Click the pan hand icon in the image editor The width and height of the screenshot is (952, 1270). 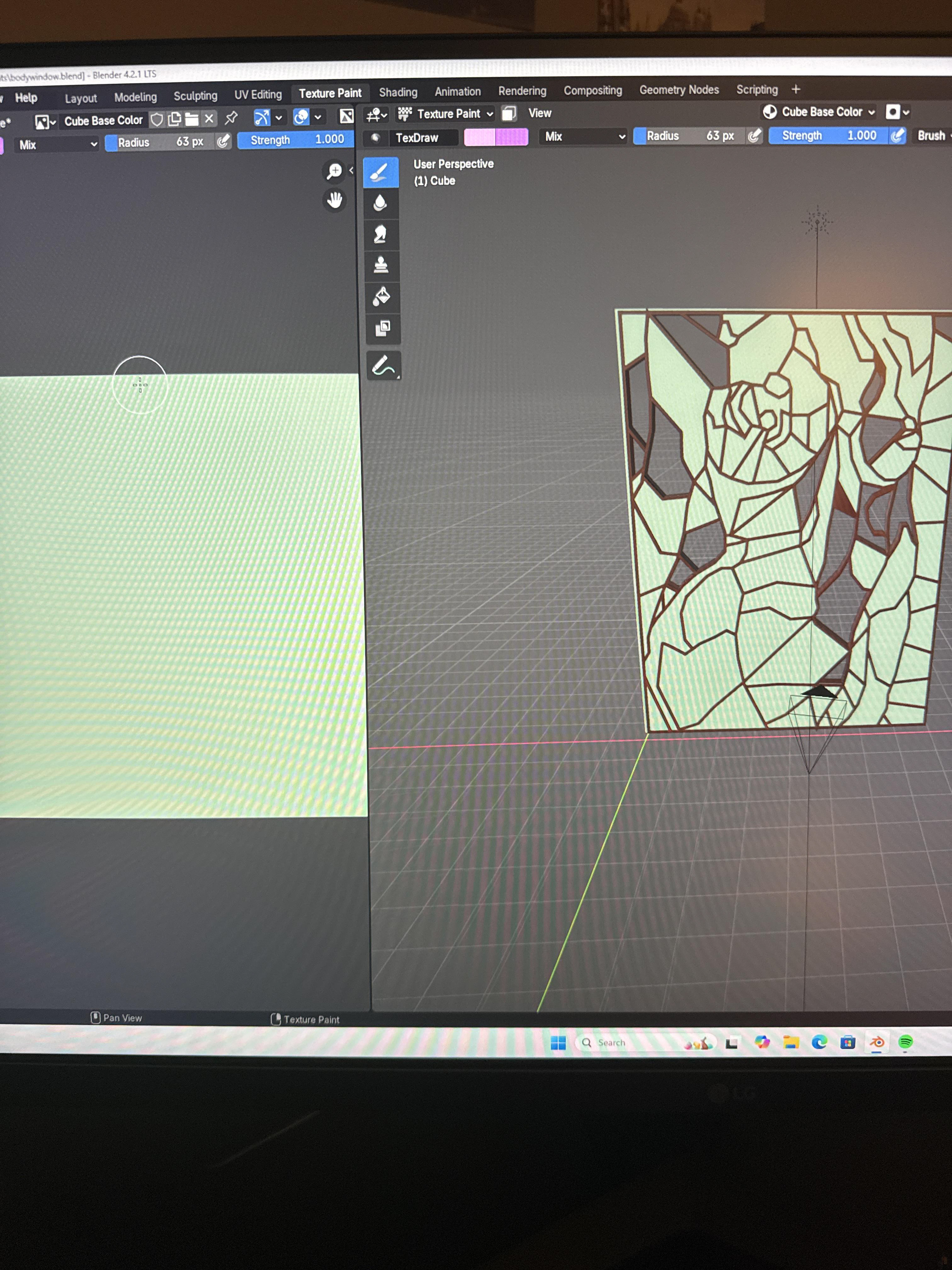(x=334, y=200)
